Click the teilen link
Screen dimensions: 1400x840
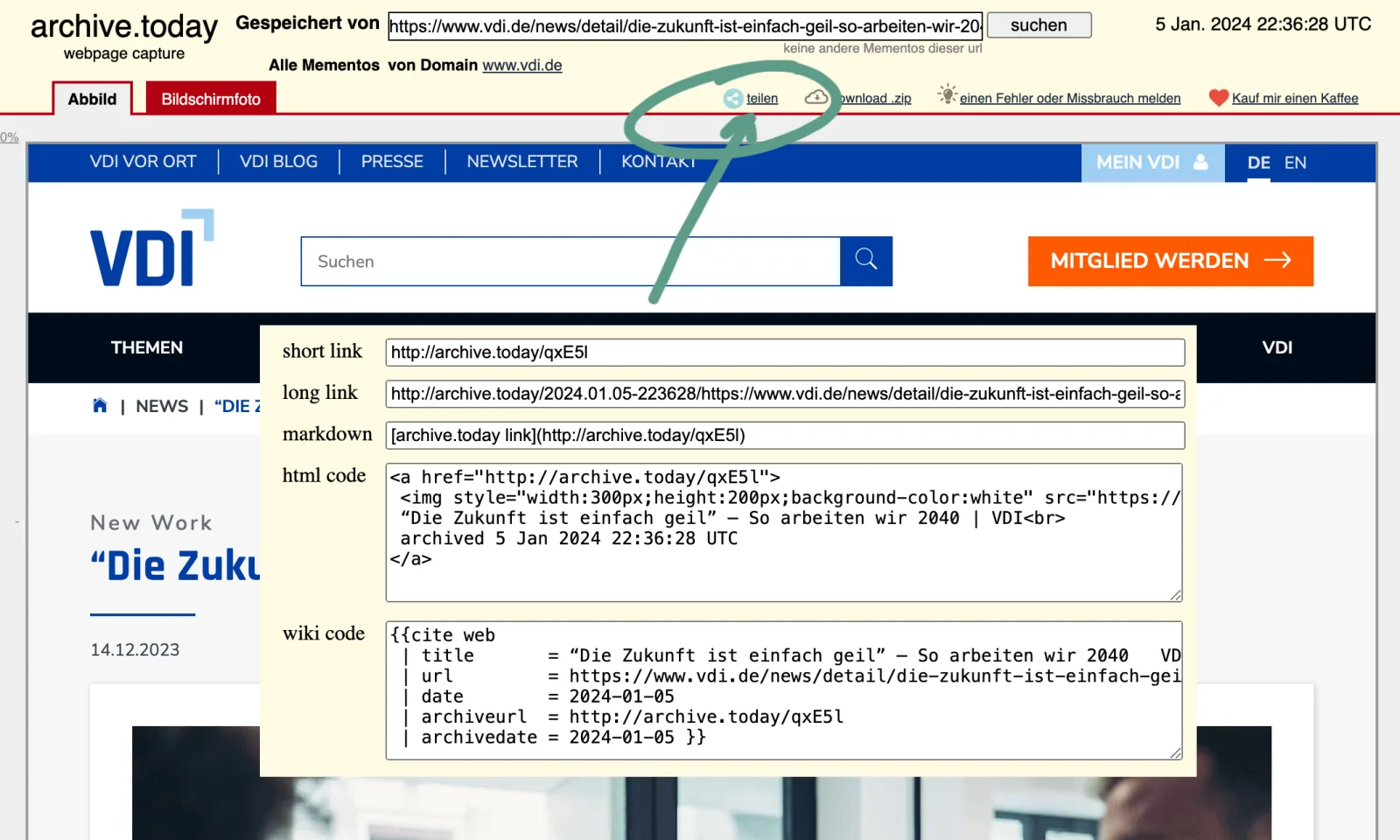point(762,98)
